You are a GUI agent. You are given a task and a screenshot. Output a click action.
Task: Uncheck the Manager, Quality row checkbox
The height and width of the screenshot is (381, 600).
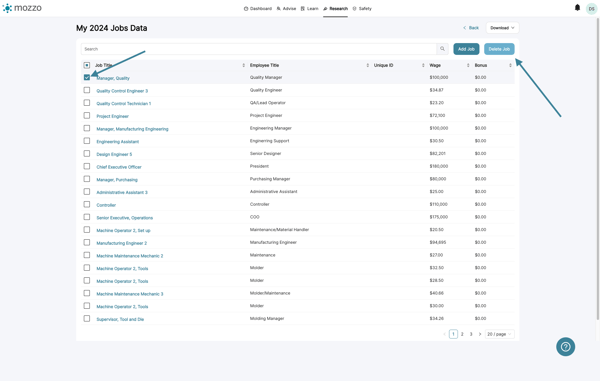(x=87, y=77)
